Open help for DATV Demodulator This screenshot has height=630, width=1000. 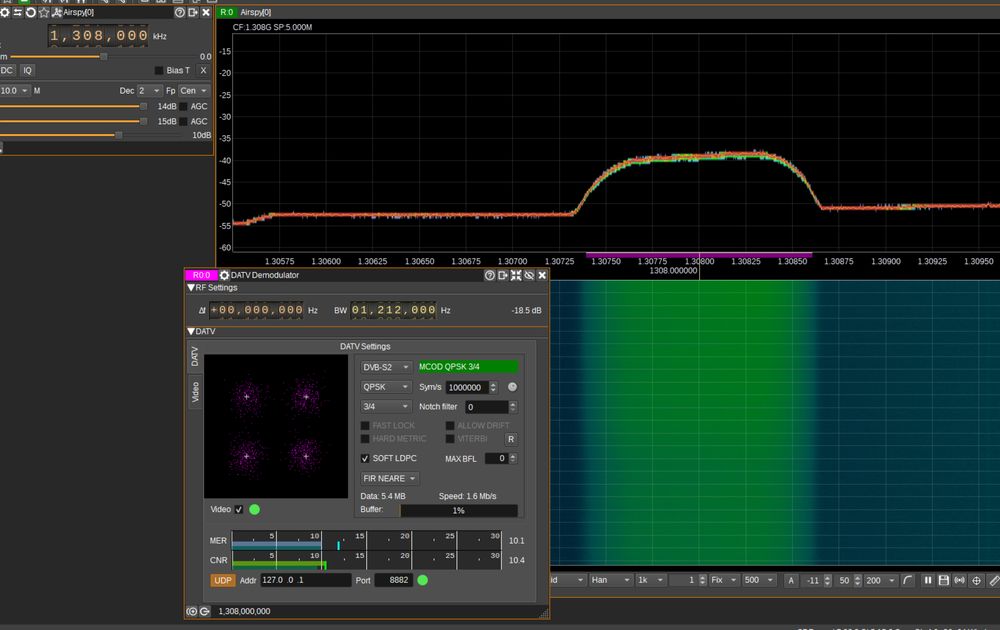point(489,275)
